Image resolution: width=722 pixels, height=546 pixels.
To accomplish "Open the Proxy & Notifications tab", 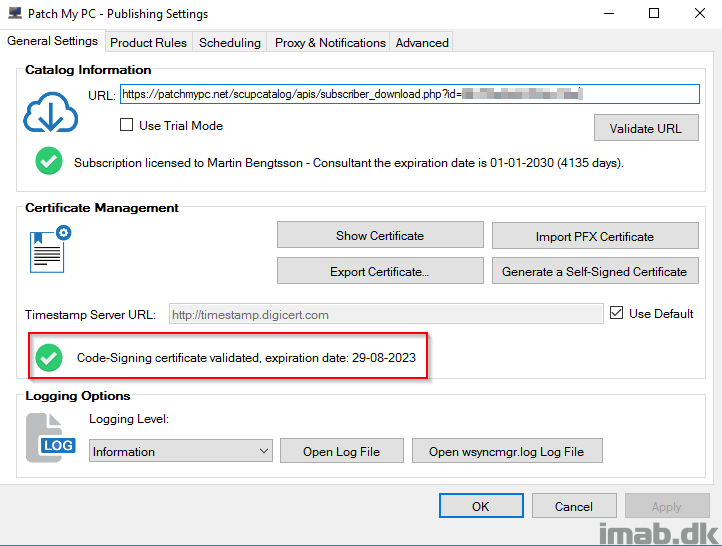I will (x=330, y=42).
